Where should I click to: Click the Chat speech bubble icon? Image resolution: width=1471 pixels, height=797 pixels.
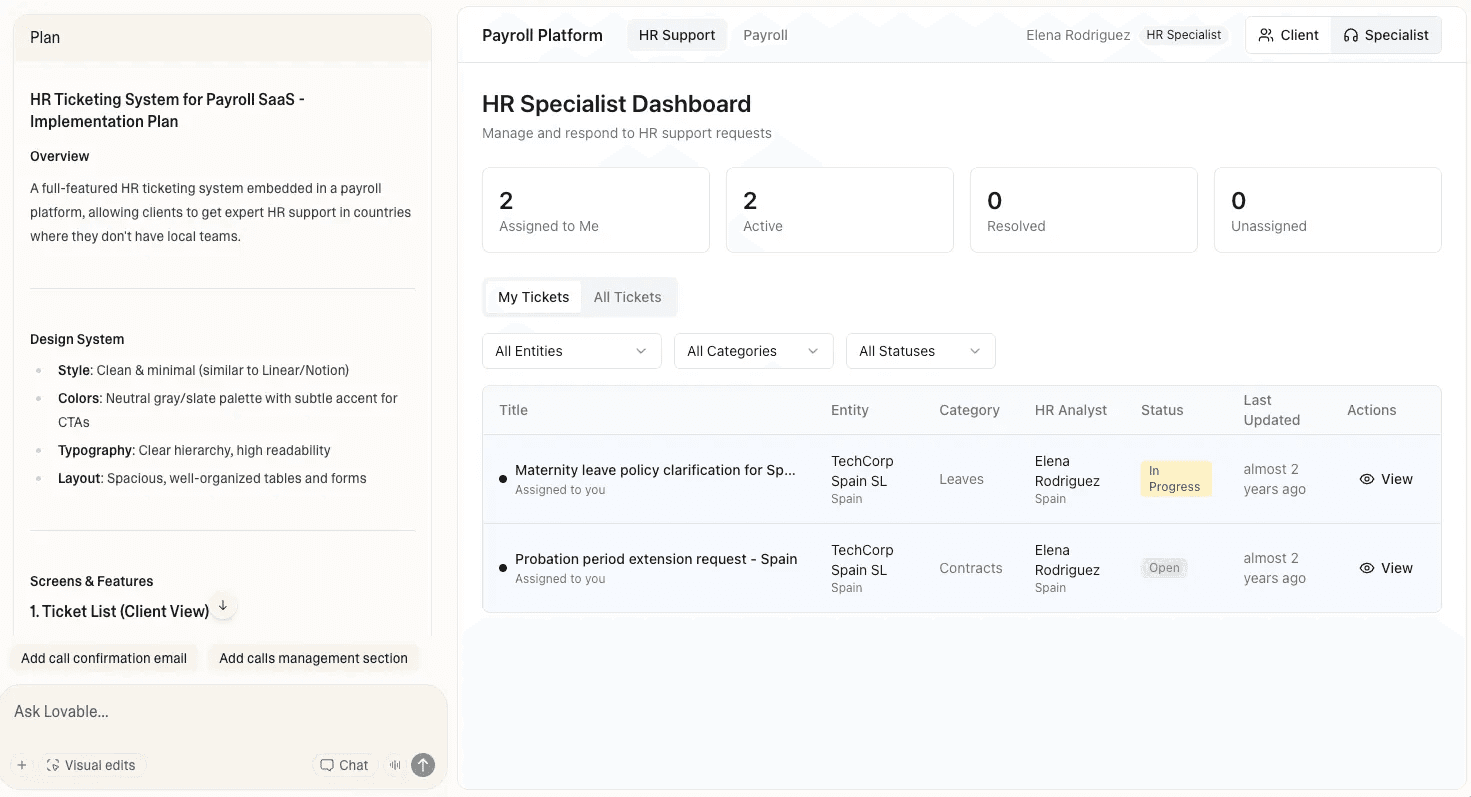pyautogui.click(x=327, y=765)
